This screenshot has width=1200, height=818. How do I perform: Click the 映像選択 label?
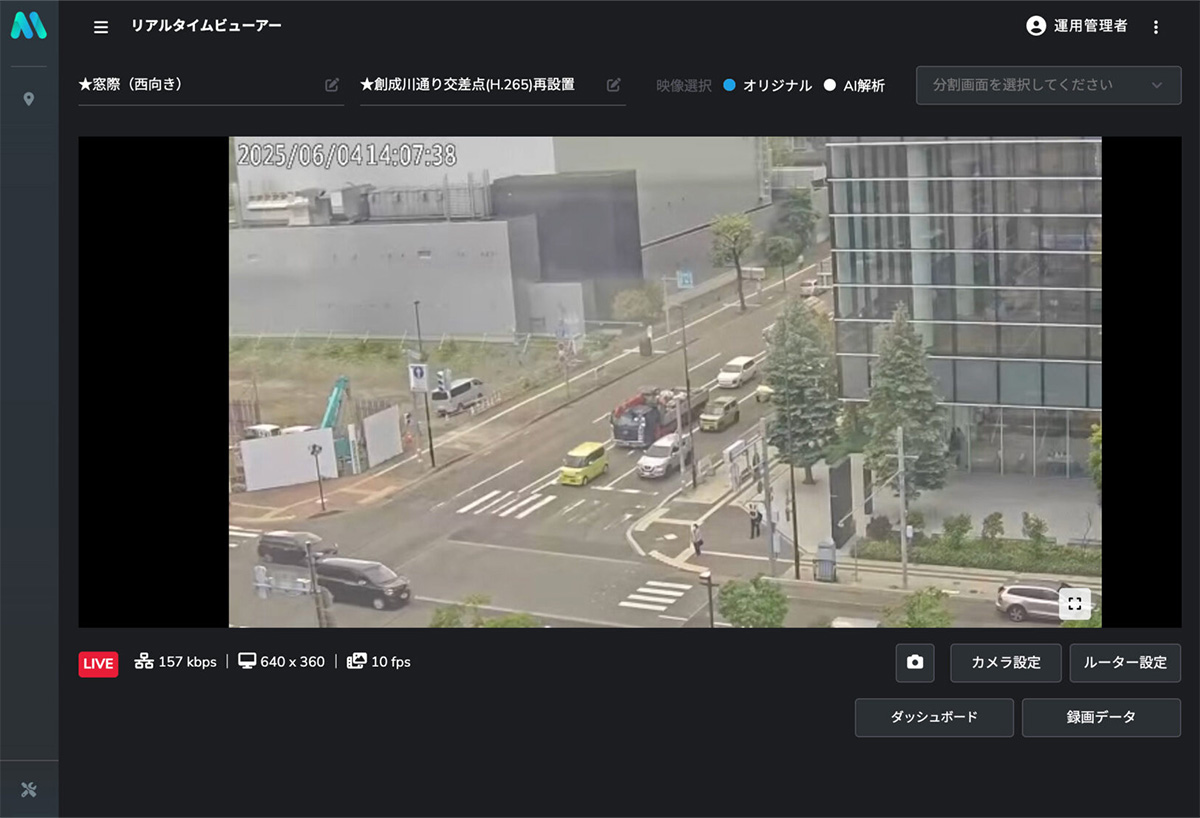click(x=684, y=86)
